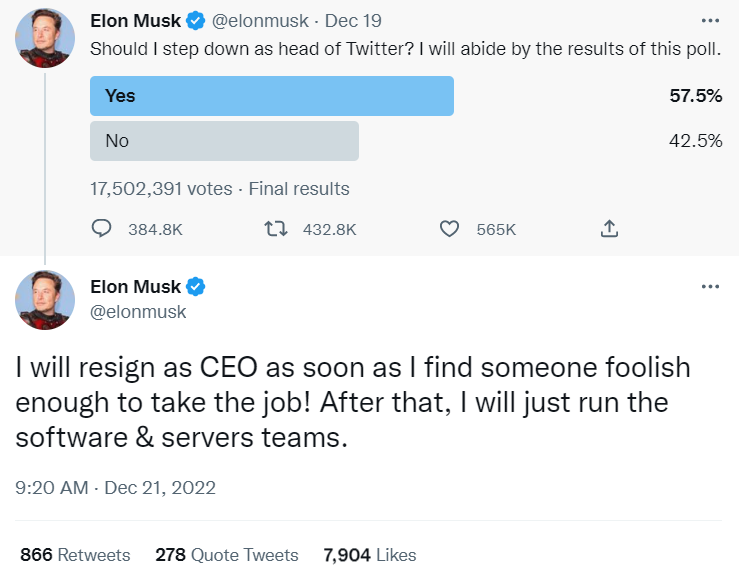
Task: Open the avatar on the poll tweet
Action: pos(45,38)
